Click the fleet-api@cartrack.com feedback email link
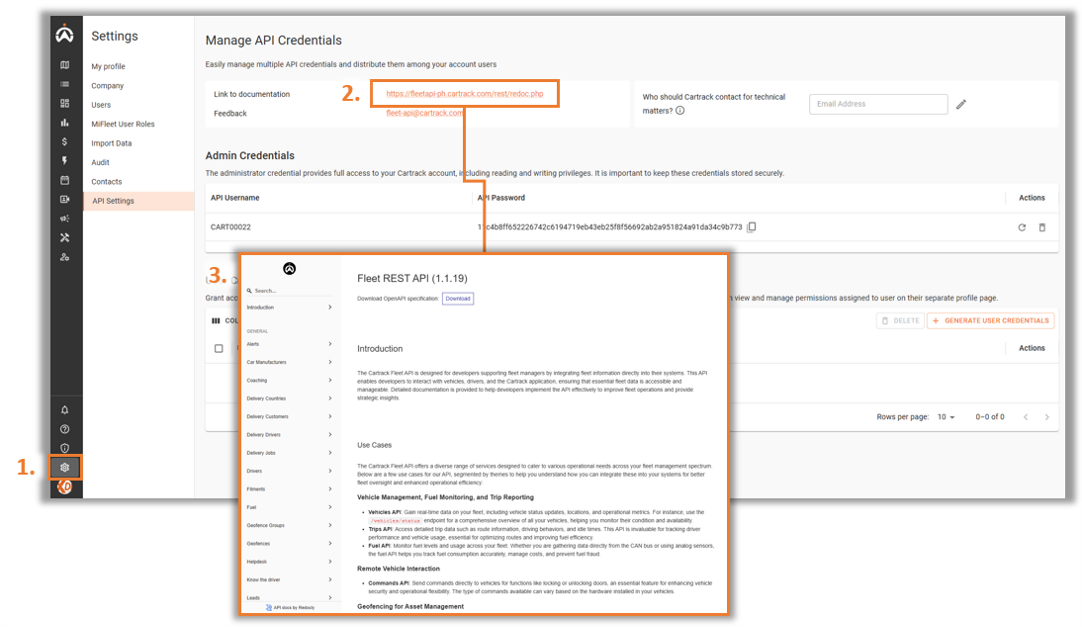 click(x=425, y=113)
